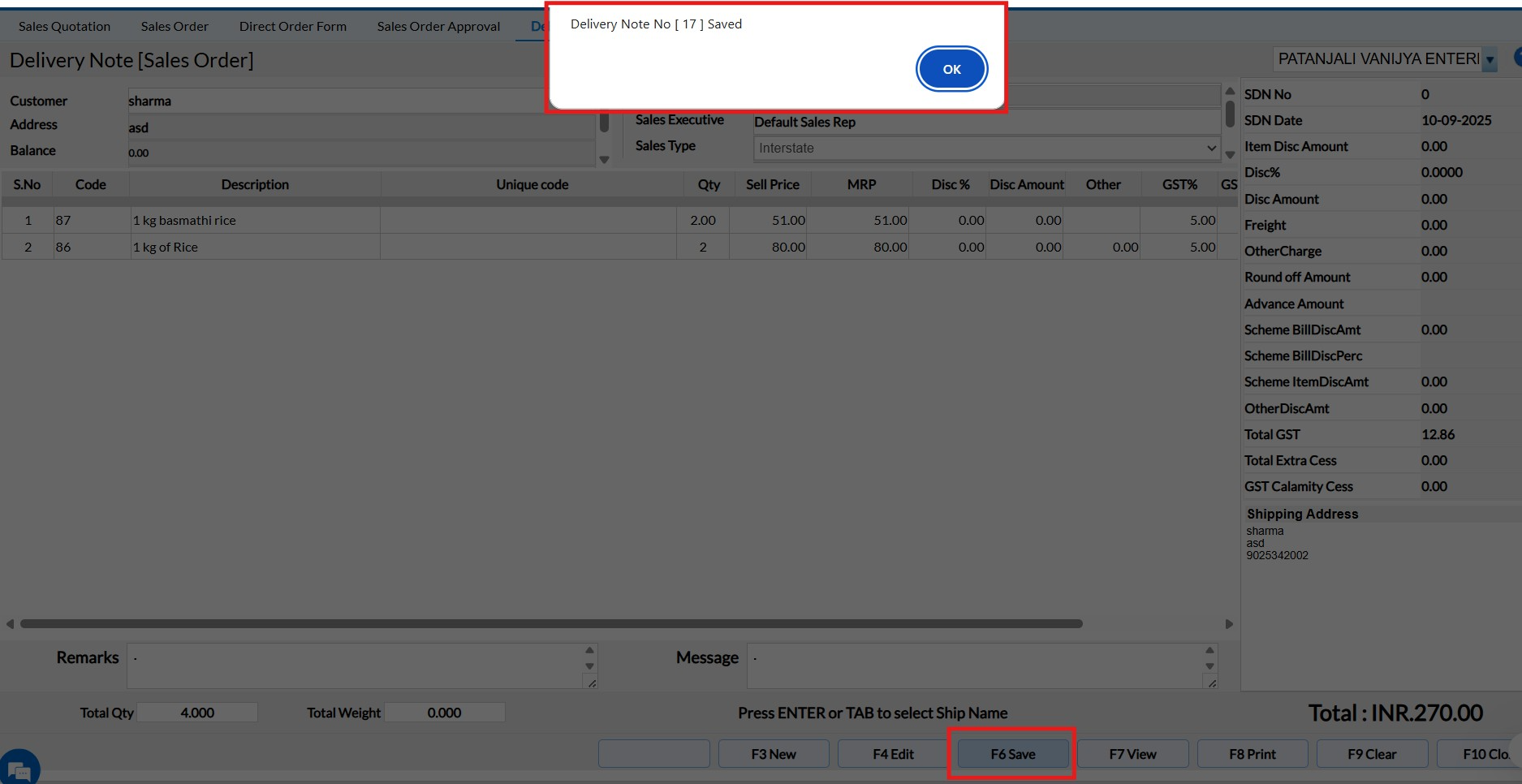The width and height of the screenshot is (1522, 784).
Task: Click the Freight value
Action: 1434,225
